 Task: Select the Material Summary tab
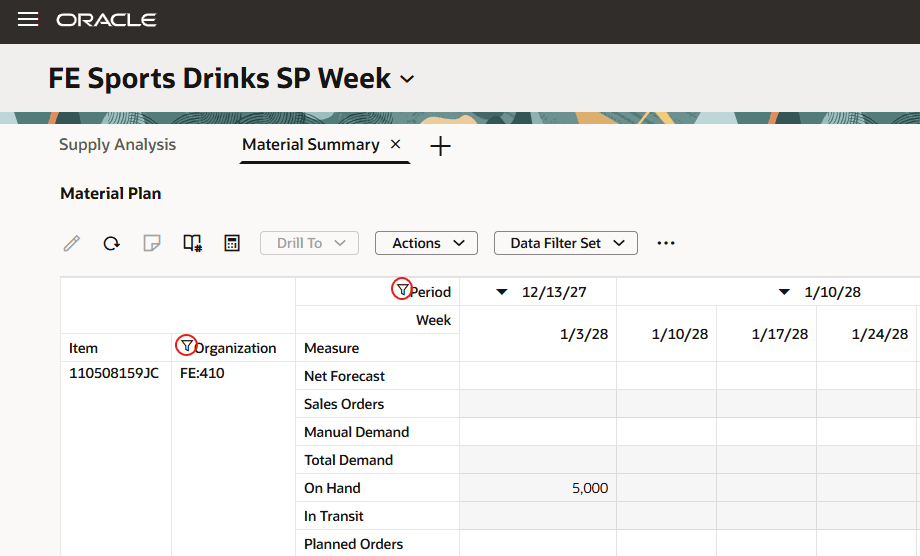[310, 144]
